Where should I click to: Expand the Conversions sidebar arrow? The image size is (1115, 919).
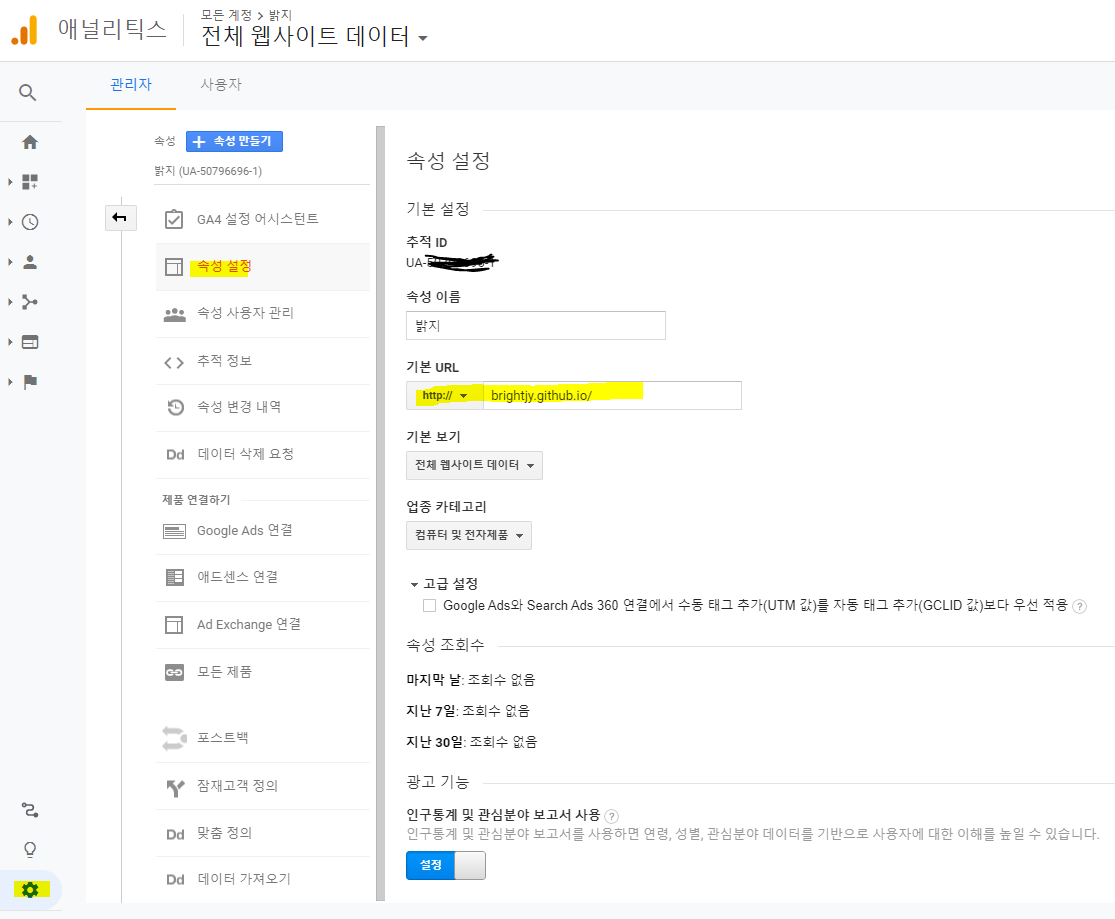[10, 382]
